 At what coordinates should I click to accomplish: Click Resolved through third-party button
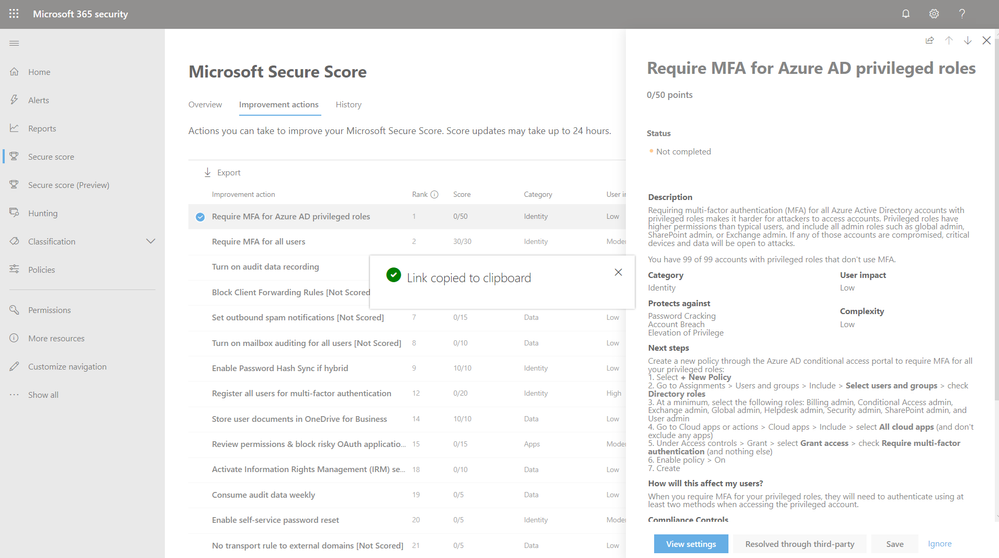pyautogui.click(x=800, y=543)
